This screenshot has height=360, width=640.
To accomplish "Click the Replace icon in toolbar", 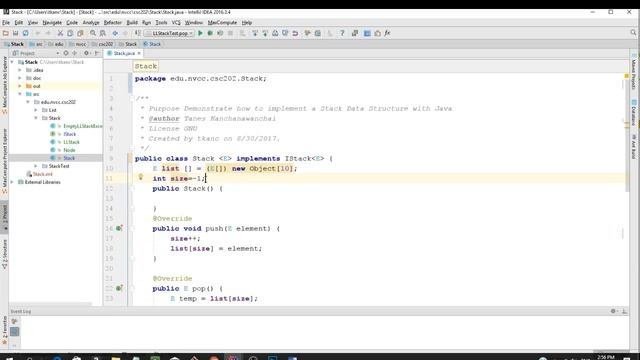I will 103,33.
